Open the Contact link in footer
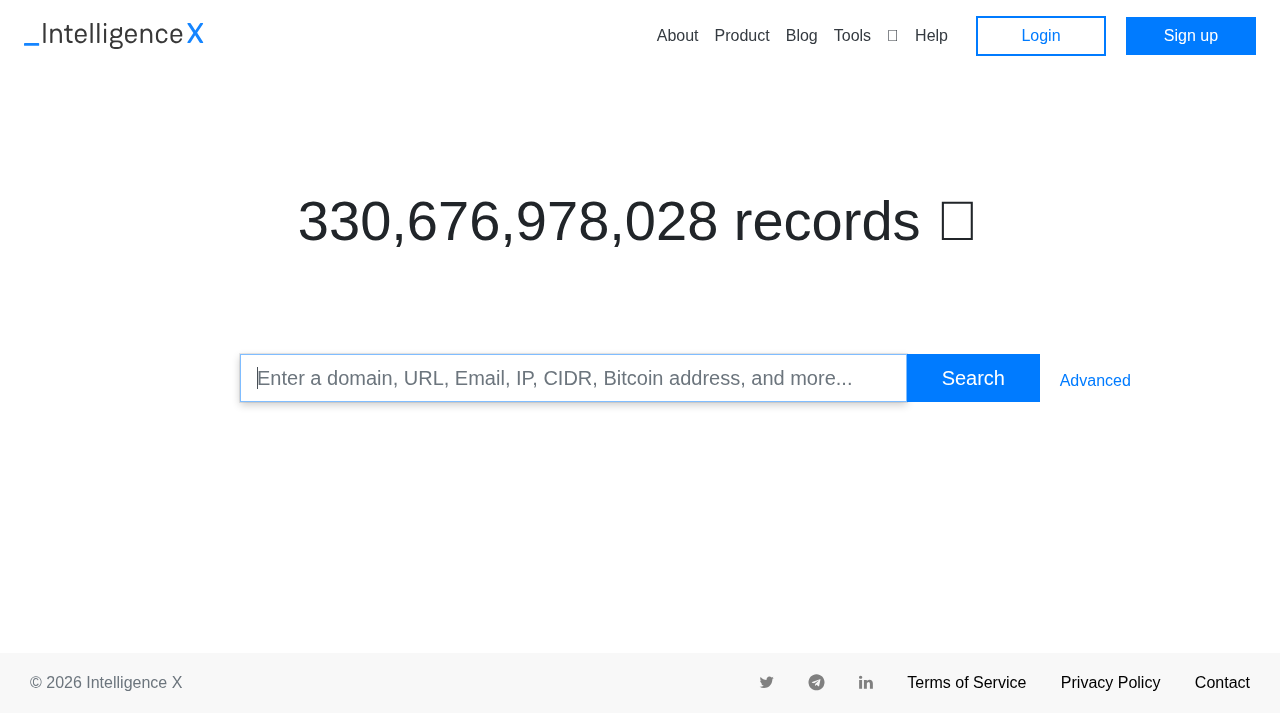 click(1222, 683)
